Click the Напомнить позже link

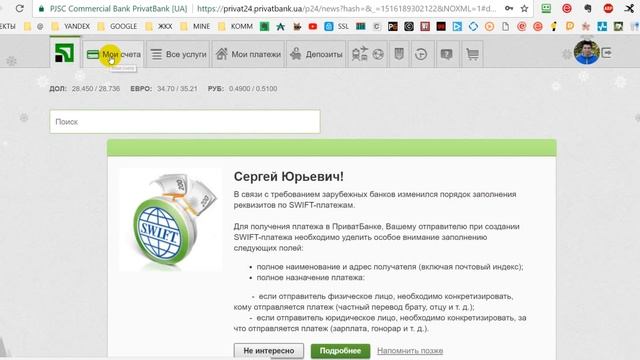pos(410,351)
